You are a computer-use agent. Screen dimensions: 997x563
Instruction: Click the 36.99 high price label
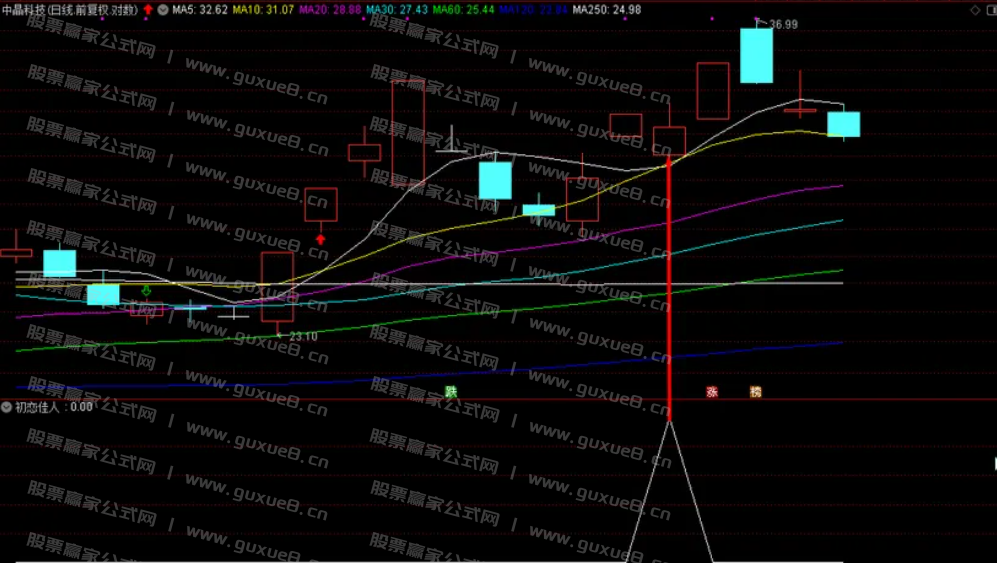(784, 25)
